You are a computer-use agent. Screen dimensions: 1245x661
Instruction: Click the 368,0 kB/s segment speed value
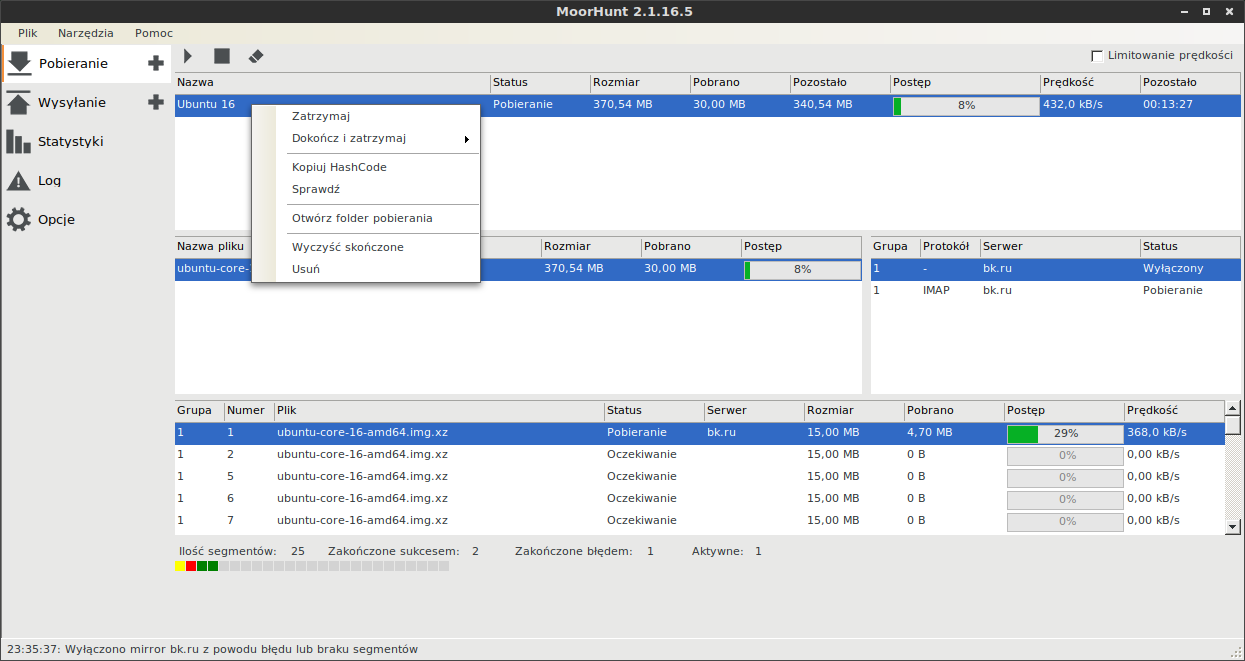(x=1157, y=432)
